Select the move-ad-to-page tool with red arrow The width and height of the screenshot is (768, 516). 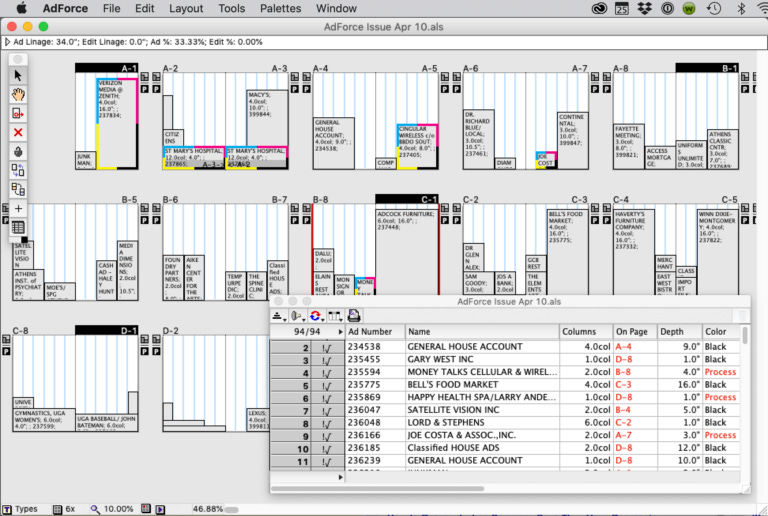(x=18, y=114)
